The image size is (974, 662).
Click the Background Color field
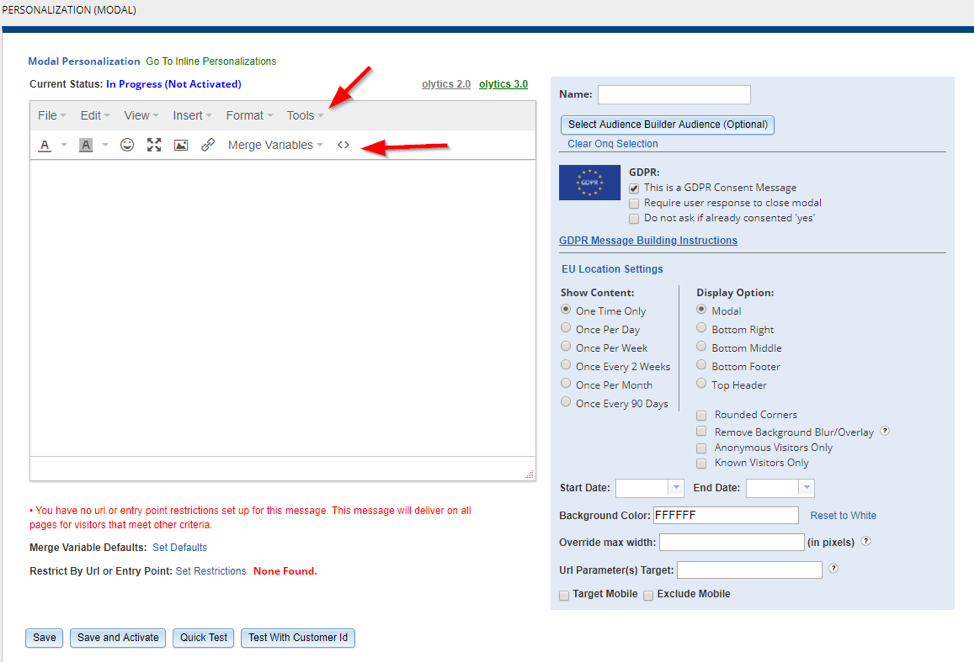725,515
